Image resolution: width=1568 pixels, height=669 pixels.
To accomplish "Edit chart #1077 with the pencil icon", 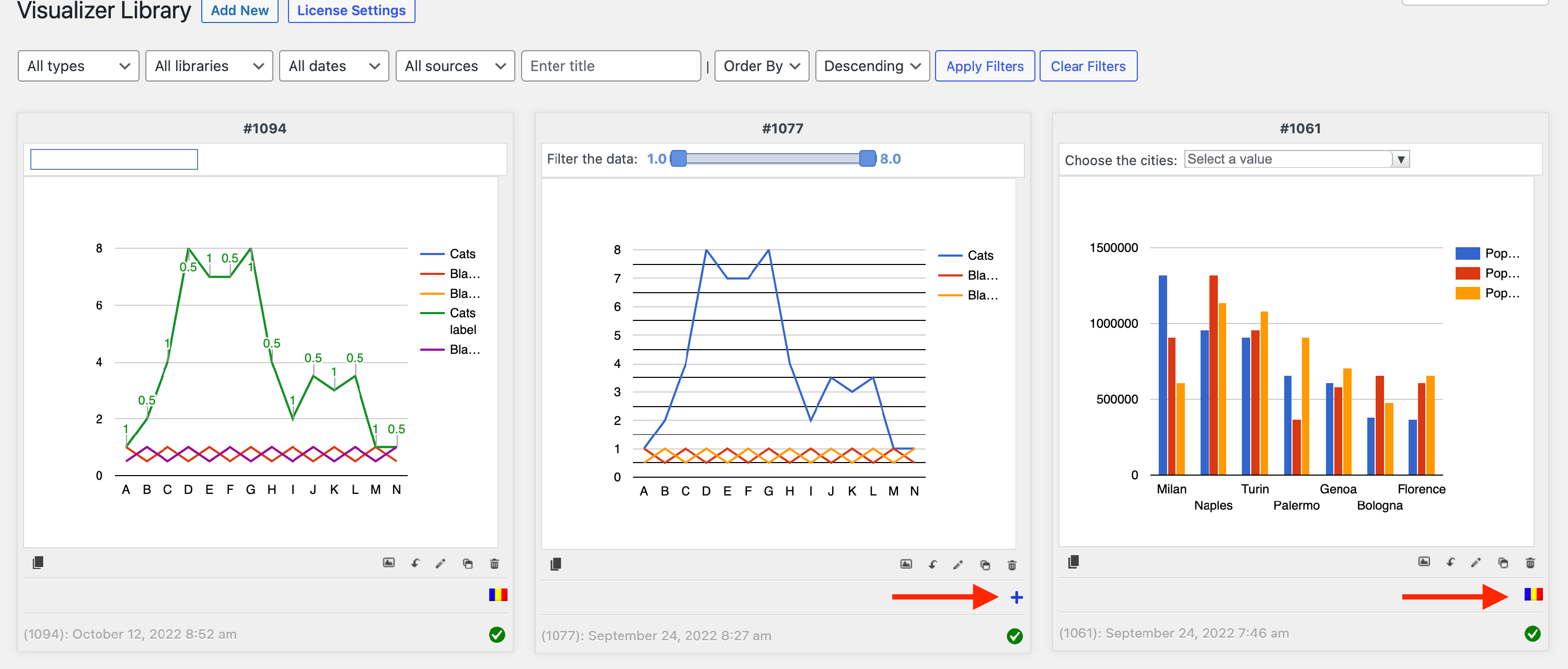I will click(958, 565).
